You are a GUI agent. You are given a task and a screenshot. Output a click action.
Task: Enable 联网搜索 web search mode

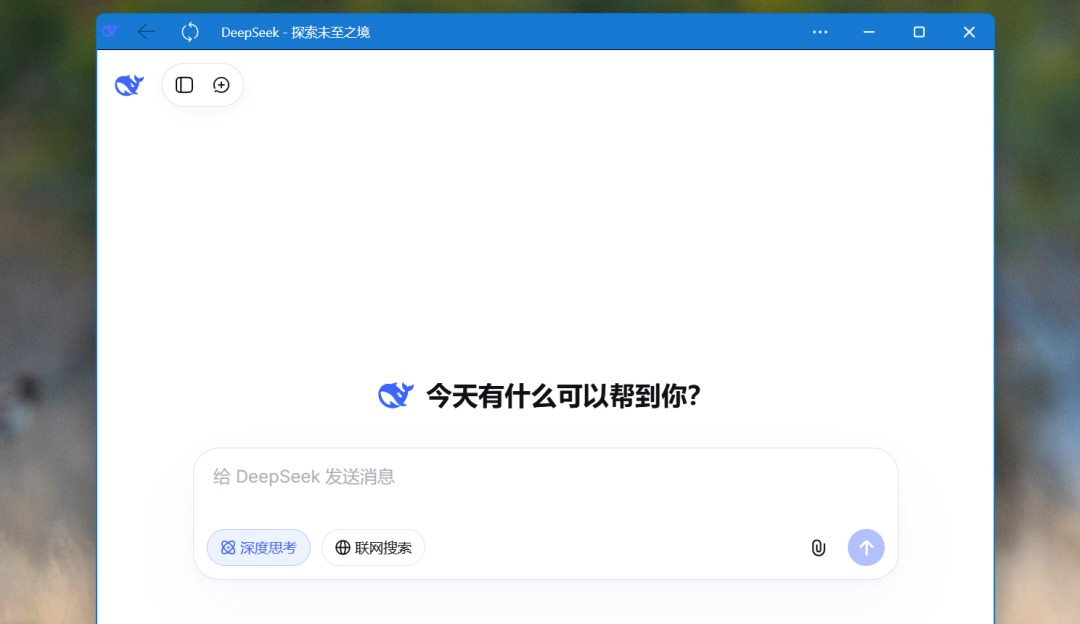[373, 547]
